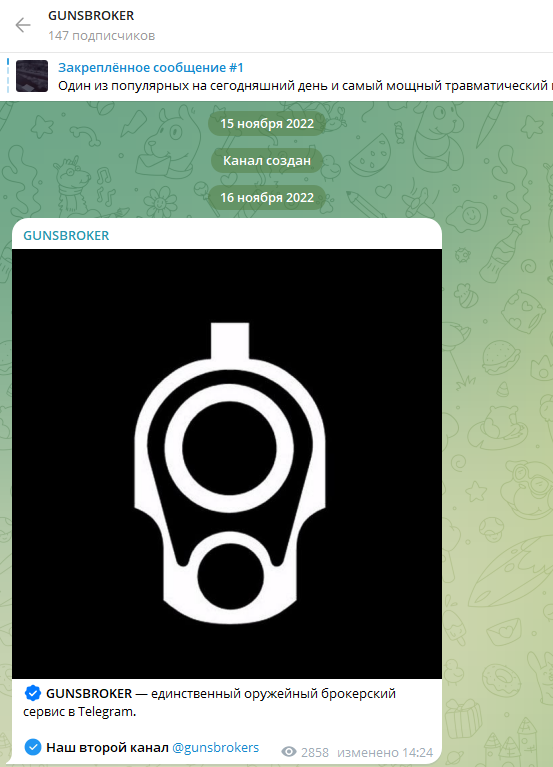The width and height of the screenshot is (553, 767).
Task: Click the GUNSBROKER sender name in post
Action: pyautogui.click(x=66, y=236)
